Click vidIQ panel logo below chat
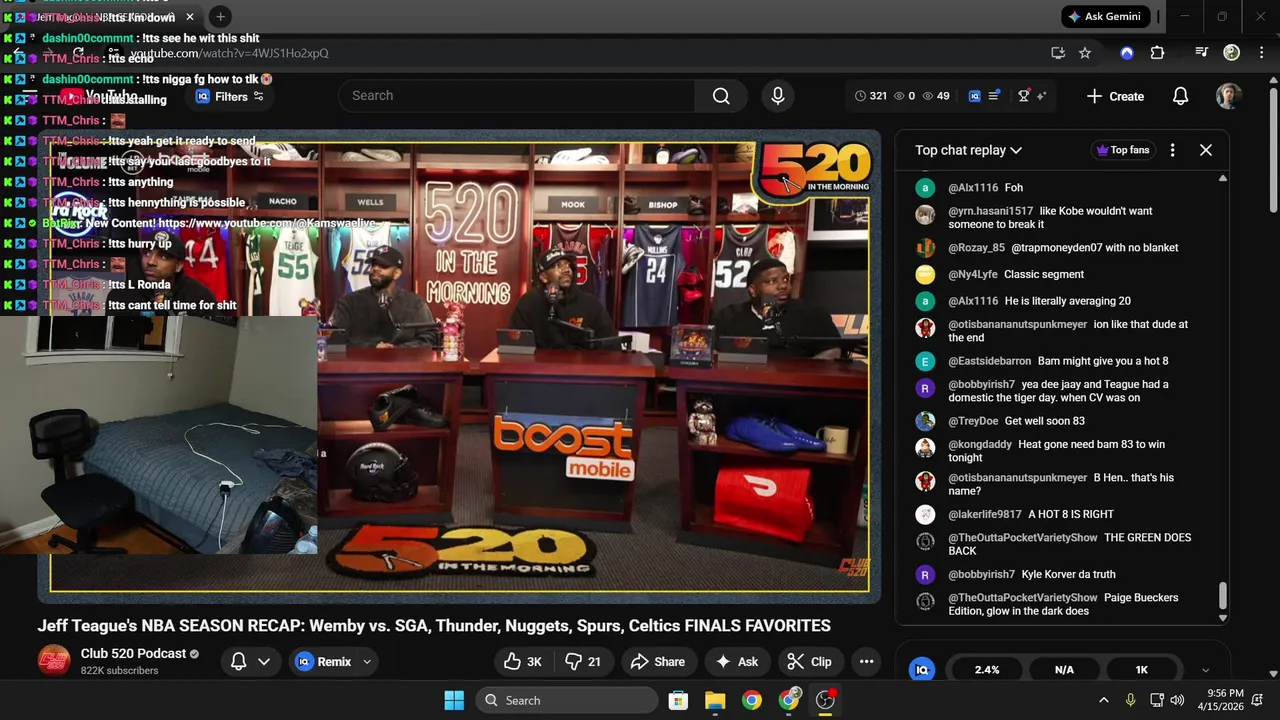 pyautogui.click(x=921, y=670)
